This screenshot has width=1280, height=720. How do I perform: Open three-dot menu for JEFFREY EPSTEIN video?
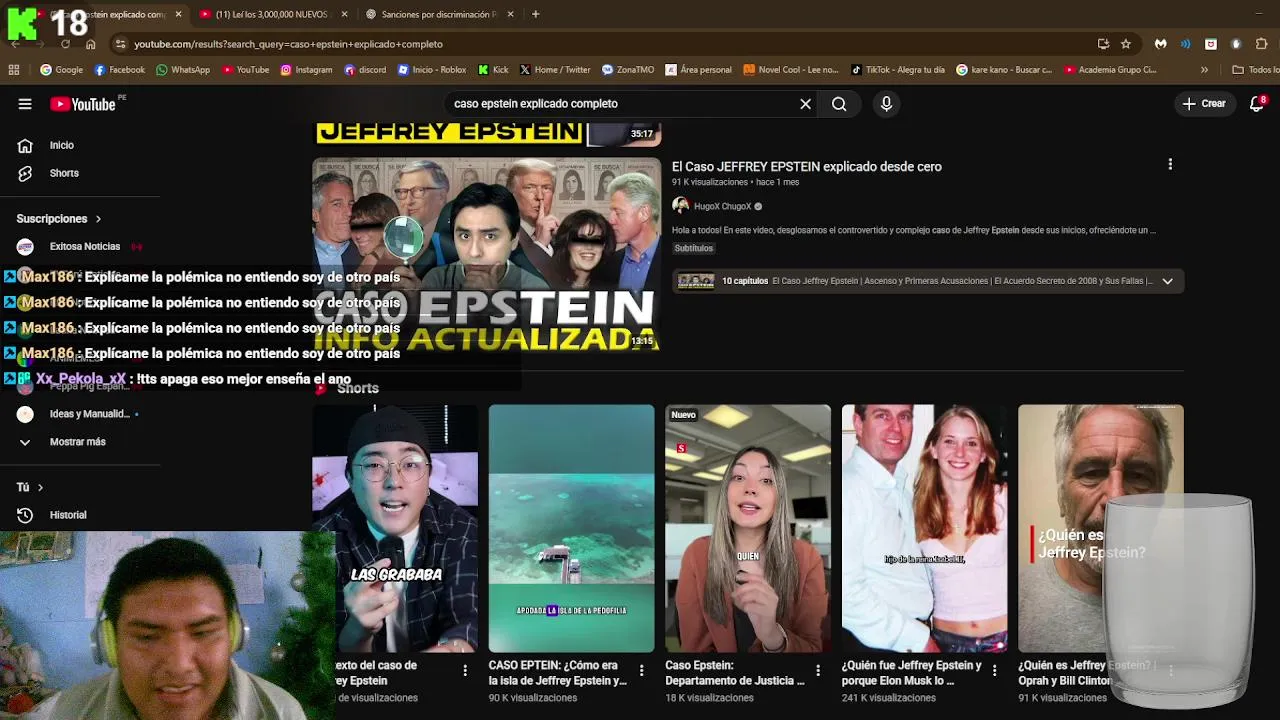point(1170,164)
